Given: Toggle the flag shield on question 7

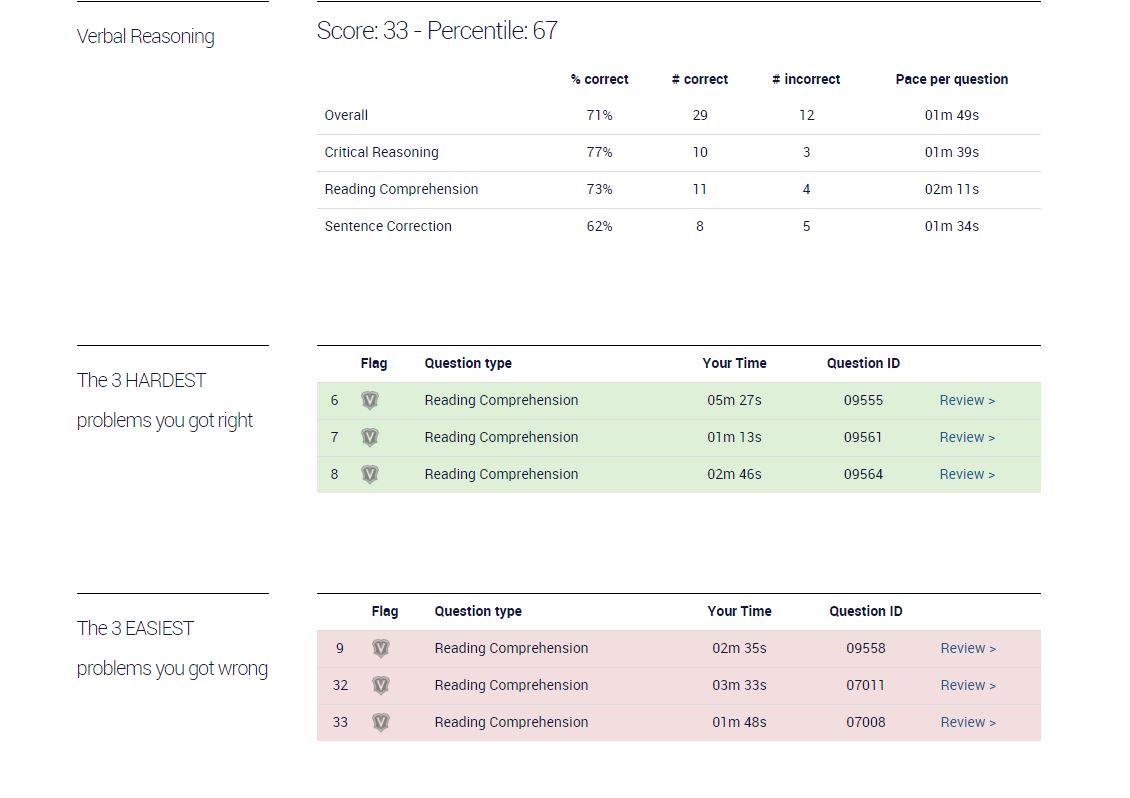Looking at the screenshot, I should 370,437.
